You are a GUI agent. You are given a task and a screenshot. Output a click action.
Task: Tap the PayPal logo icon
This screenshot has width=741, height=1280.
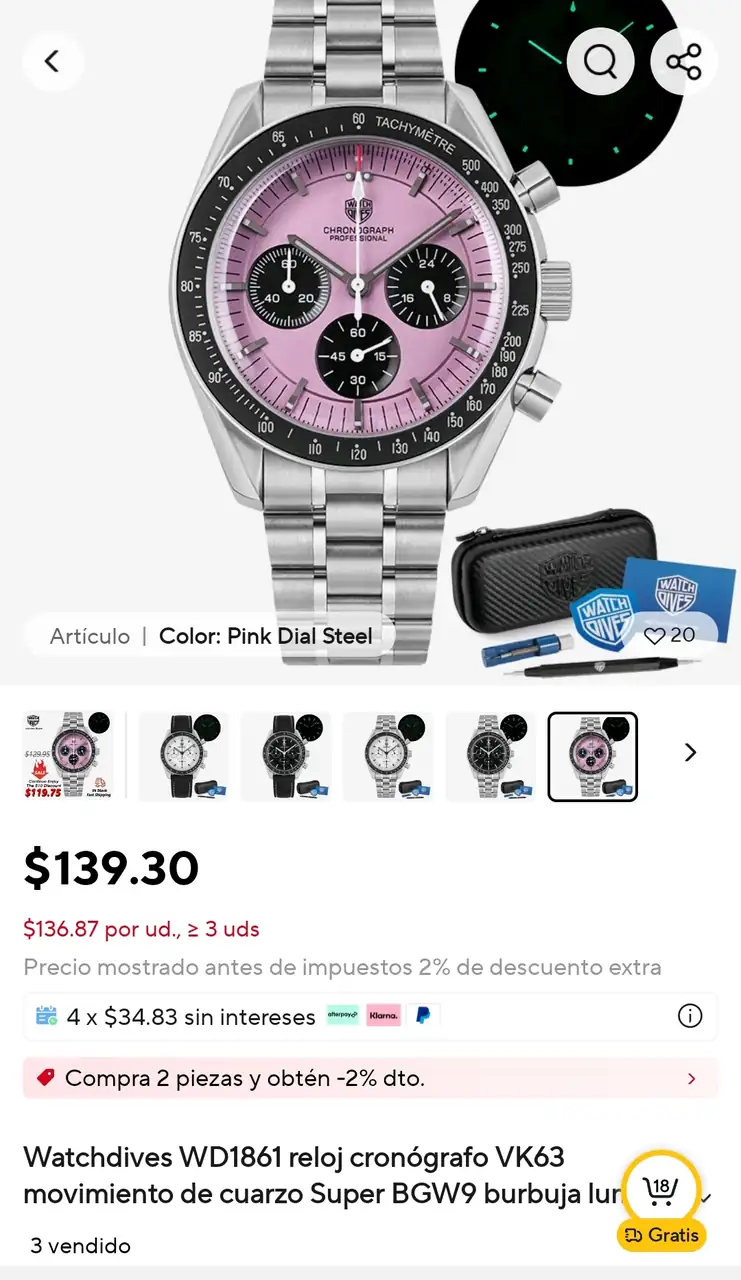(423, 1015)
